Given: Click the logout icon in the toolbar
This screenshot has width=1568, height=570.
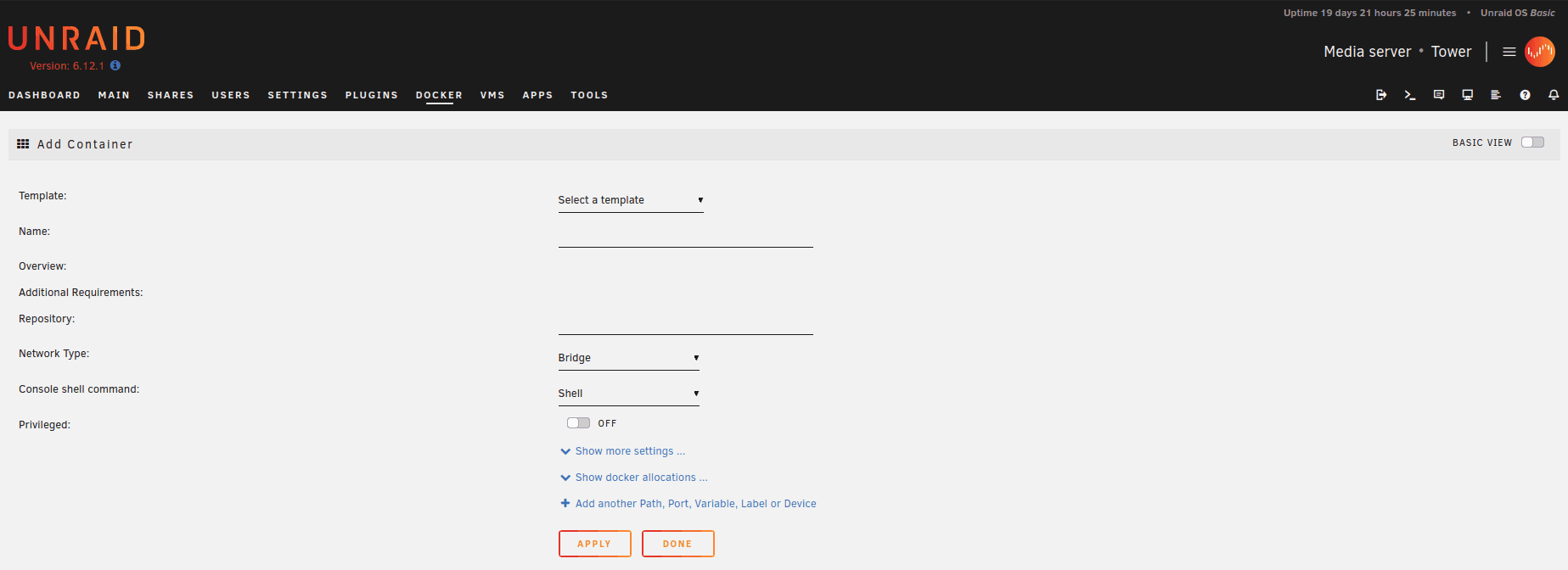Looking at the screenshot, I should pyautogui.click(x=1381, y=95).
